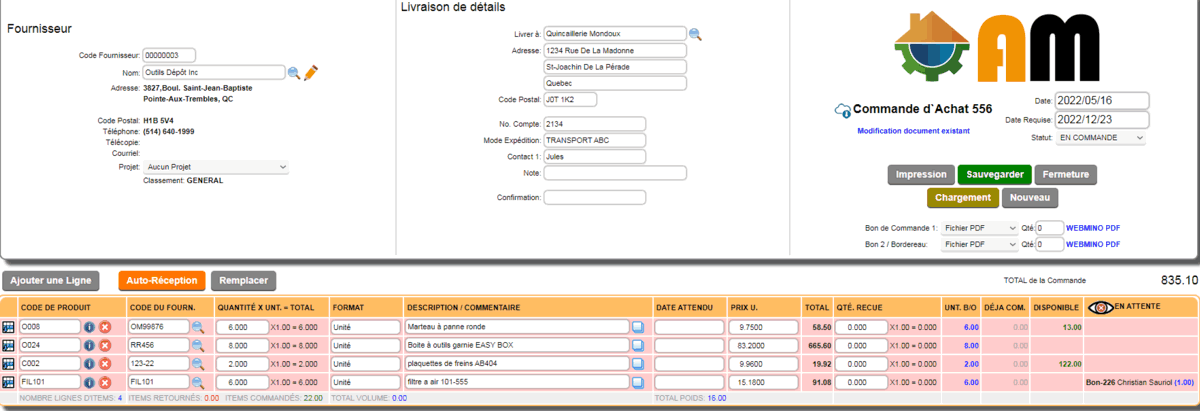Click quantity field 8.000 for O024
The width and height of the screenshot is (1200, 411).
[x=241, y=345]
